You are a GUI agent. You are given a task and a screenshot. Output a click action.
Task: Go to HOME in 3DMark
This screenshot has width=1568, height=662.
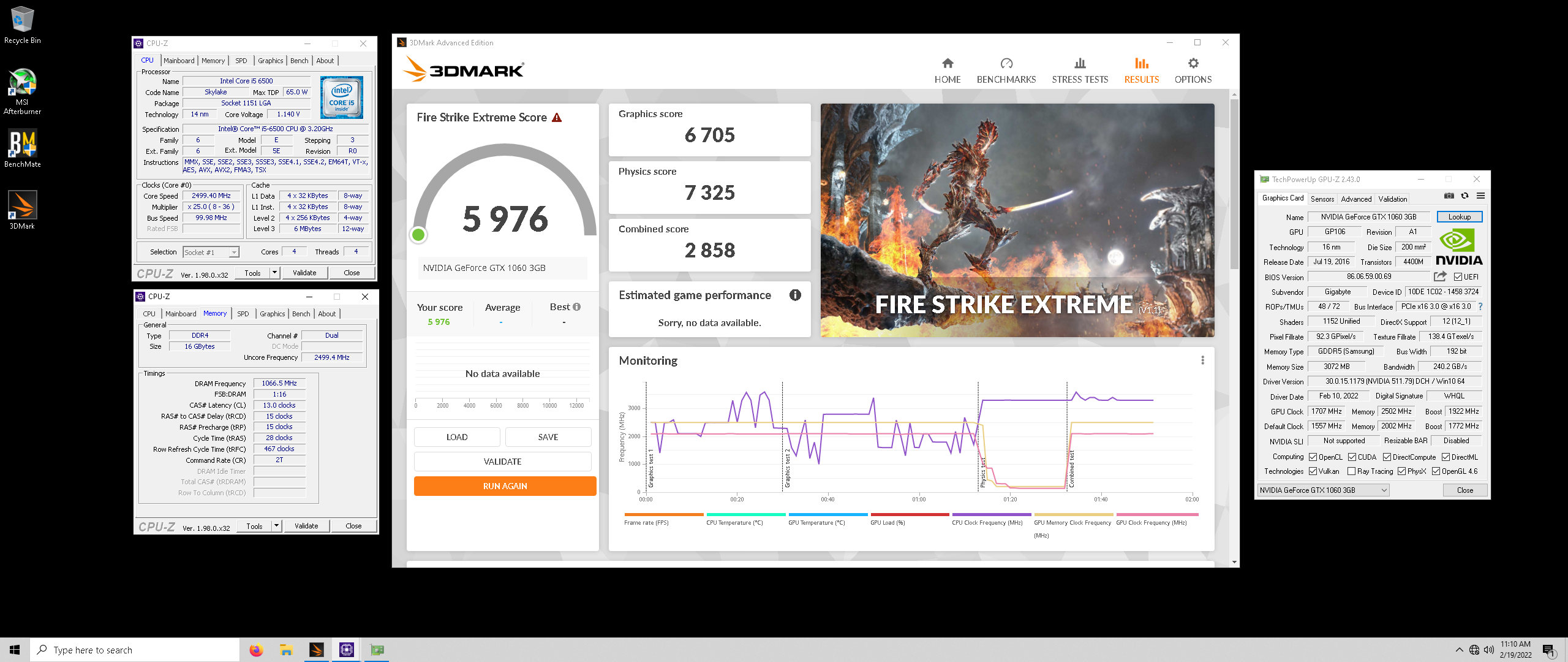click(948, 71)
